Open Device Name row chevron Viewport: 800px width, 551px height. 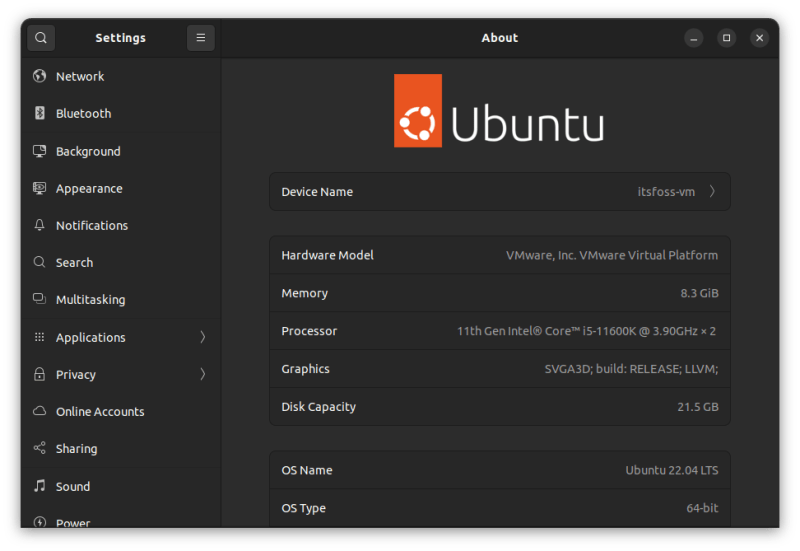coord(712,192)
